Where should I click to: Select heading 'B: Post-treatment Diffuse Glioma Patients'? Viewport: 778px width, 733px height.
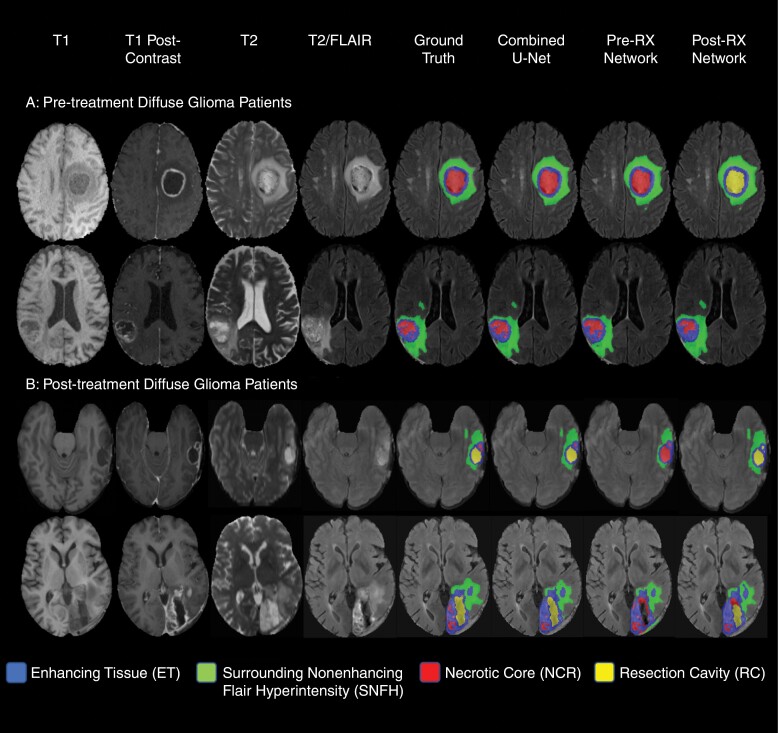162,385
